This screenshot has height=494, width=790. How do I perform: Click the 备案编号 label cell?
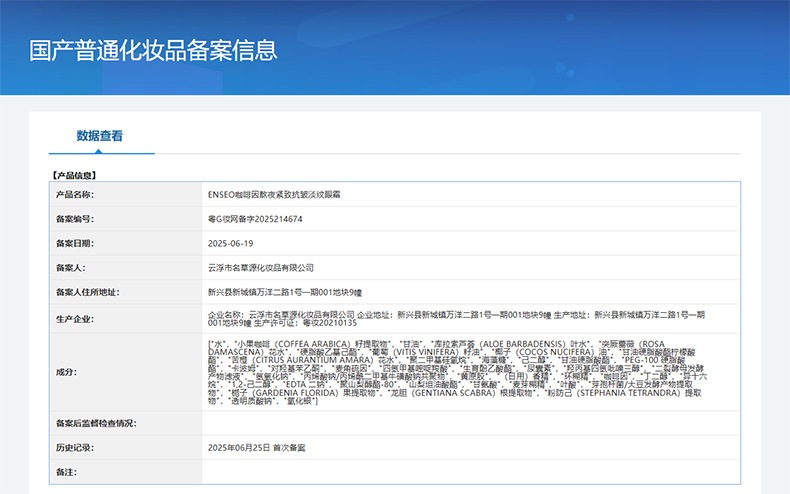point(125,219)
